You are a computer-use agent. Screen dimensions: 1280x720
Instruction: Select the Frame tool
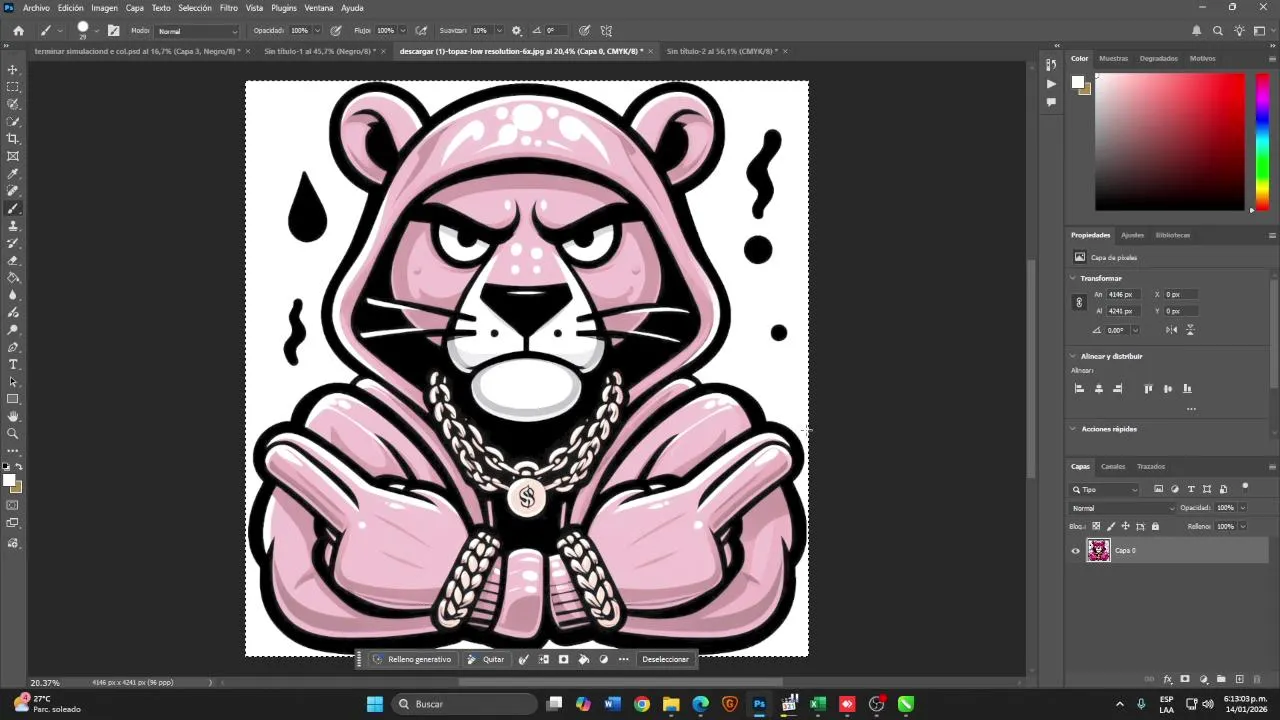13,156
